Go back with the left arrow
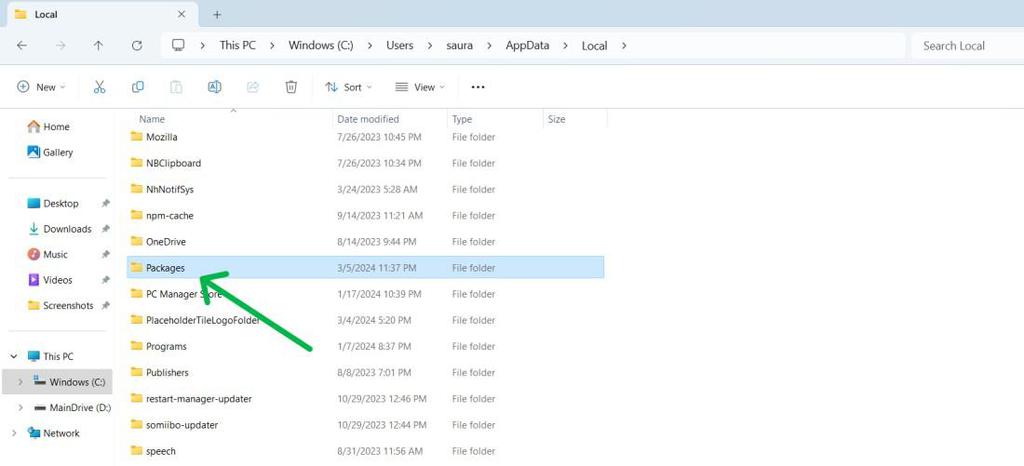The width and height of the screenshot is (1024, 466). tap(22, 46)
